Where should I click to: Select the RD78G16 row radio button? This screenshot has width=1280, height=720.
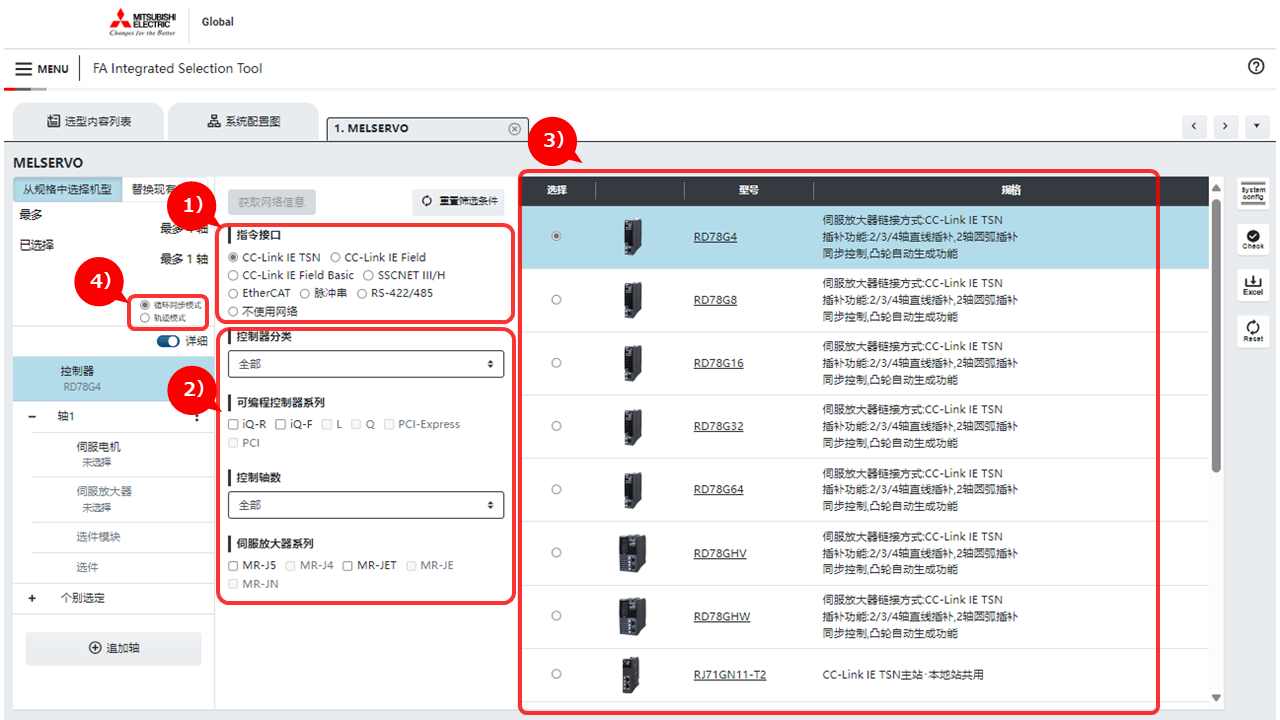coord(557,362)
